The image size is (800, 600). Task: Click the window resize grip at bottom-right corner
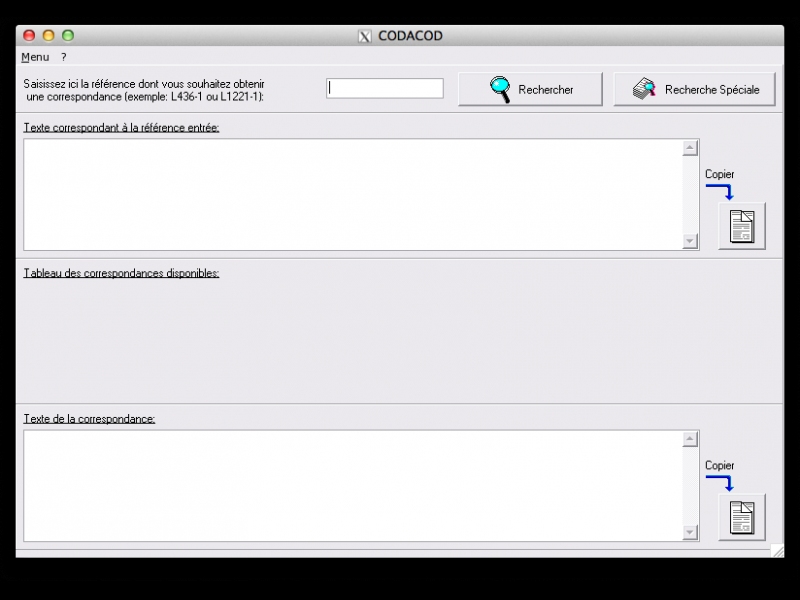[777, 551]
